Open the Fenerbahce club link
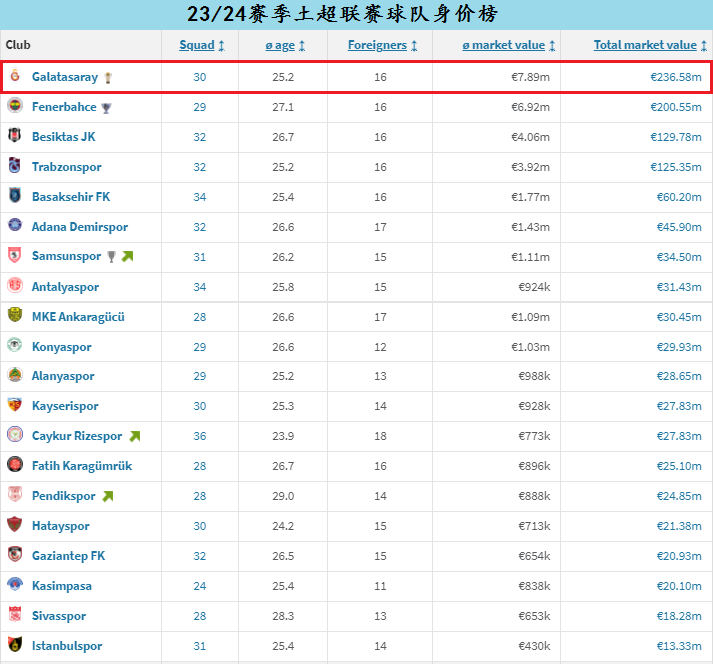Image resolution: width=713 pixels, height=664 pixels. tap(64, 107)
